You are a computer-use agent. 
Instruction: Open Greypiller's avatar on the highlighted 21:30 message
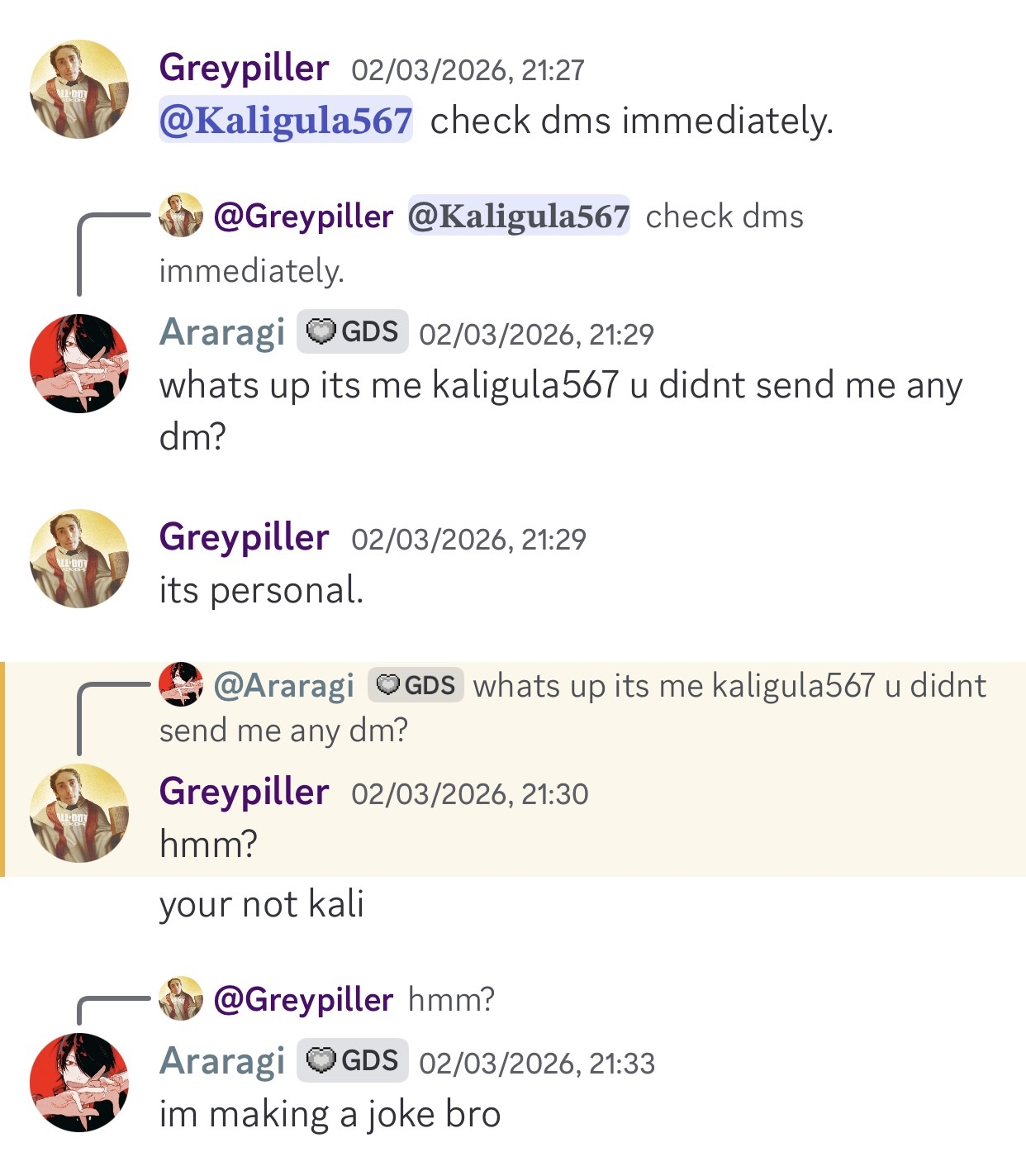tap(79, 813)
